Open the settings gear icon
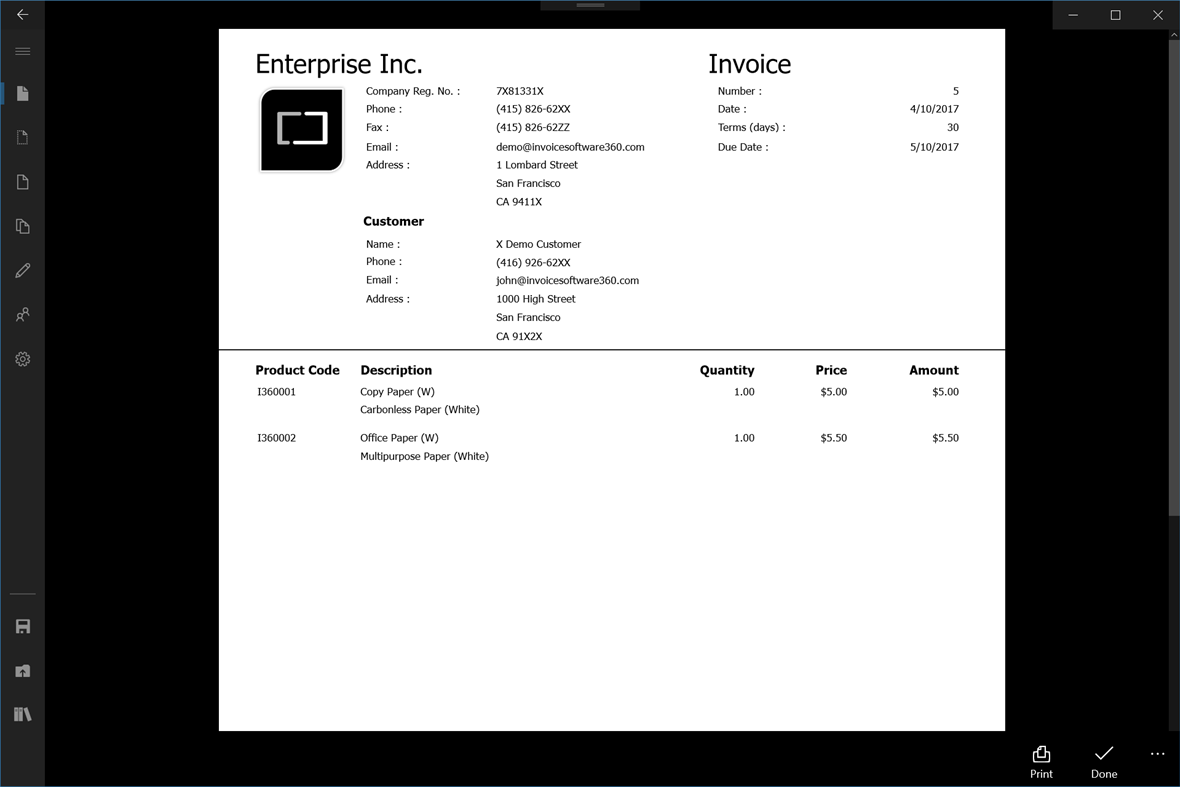This screenshot has width=1180, height=787. [22, 358]
